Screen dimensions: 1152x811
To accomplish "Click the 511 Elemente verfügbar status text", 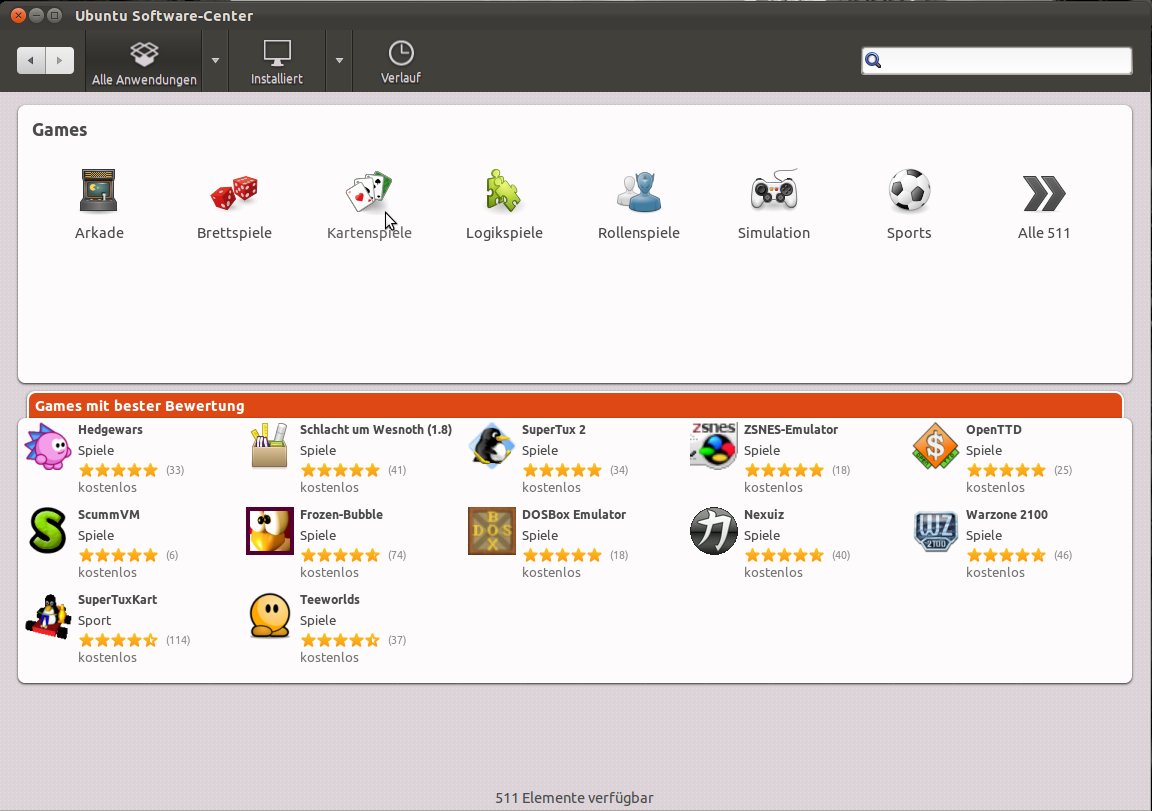I will click(575, 798).
